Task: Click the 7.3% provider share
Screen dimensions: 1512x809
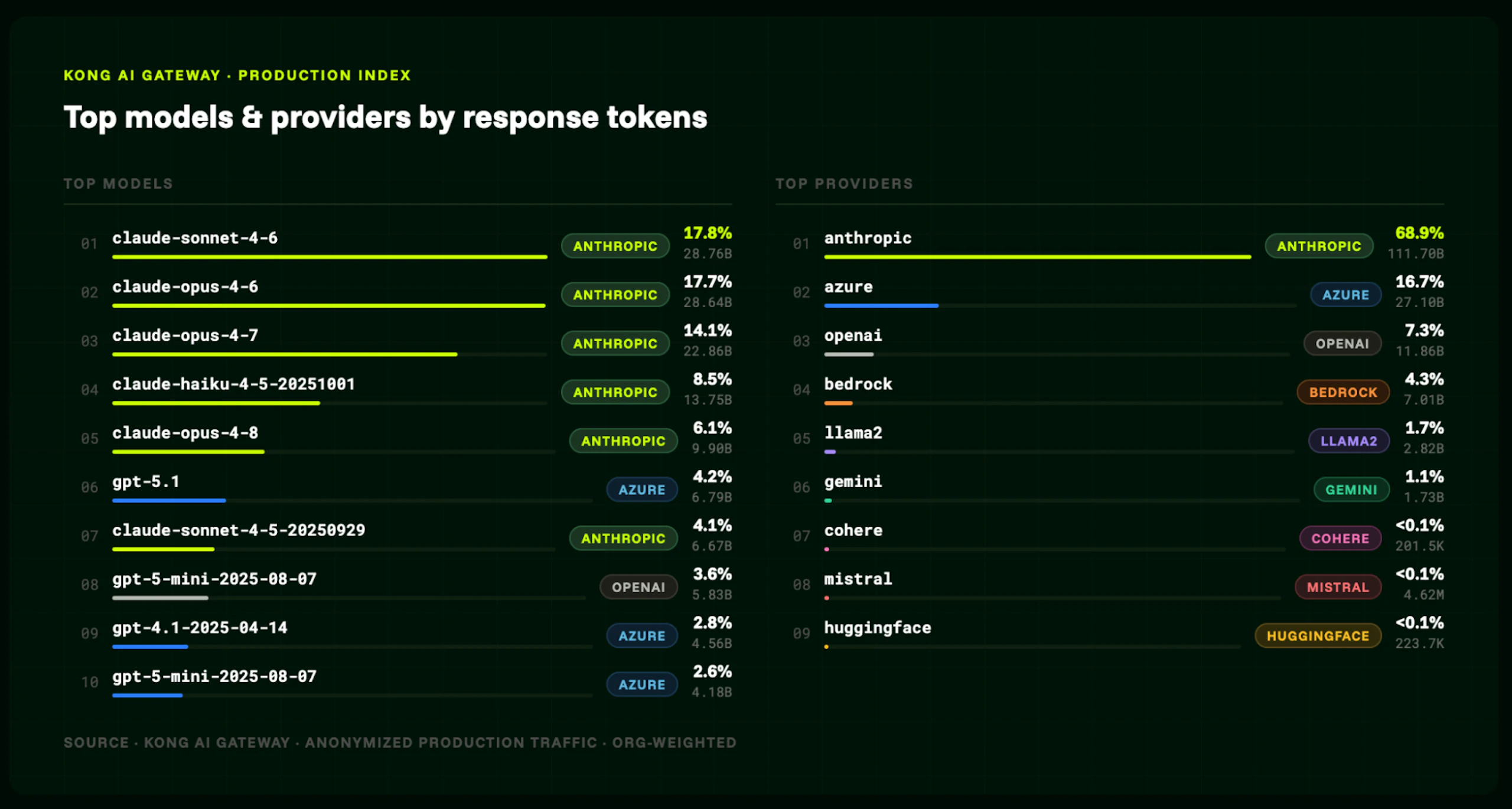Action: (1424, 331)
